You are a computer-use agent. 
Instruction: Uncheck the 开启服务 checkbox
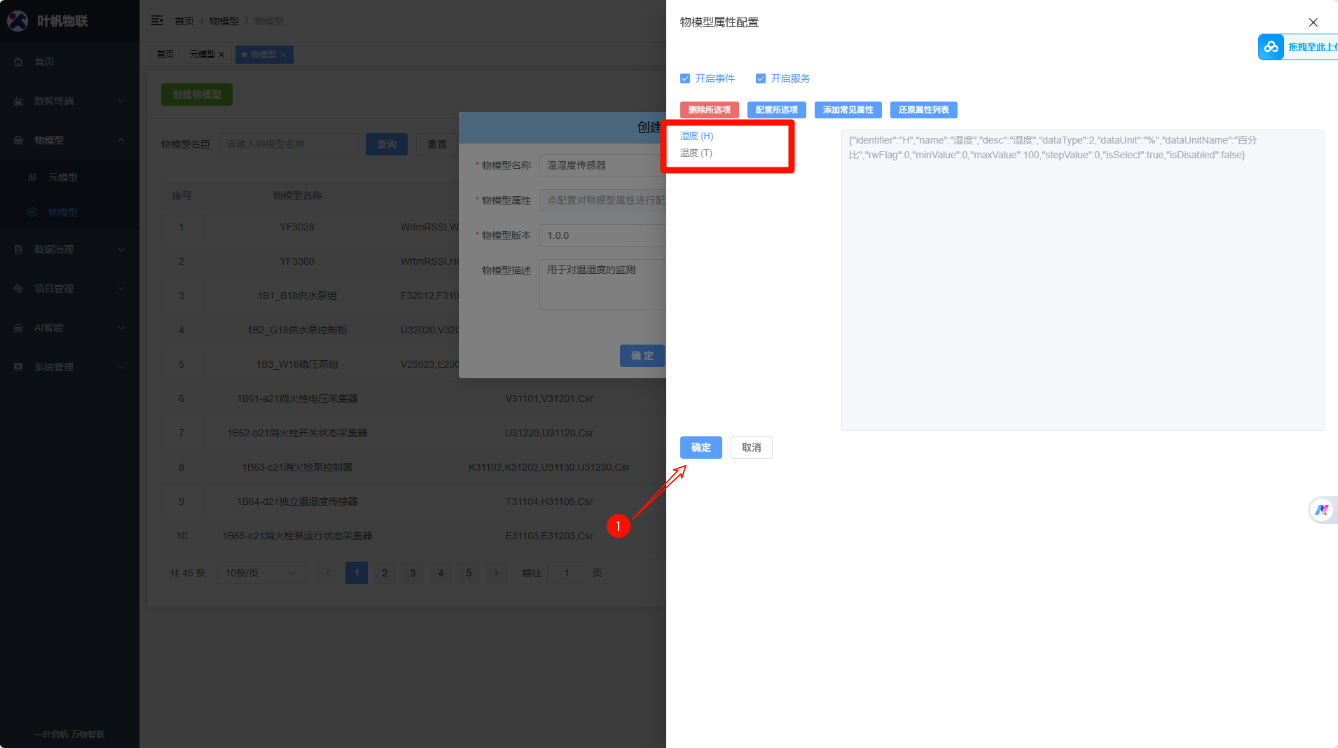pos(761,78)
